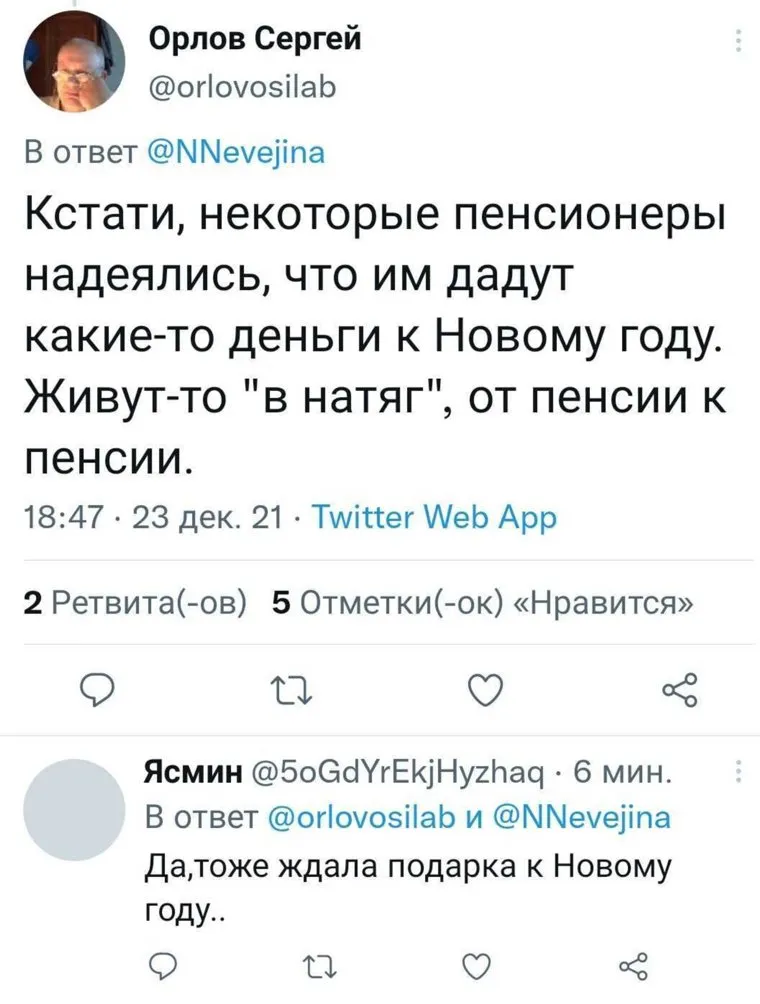
Task: View the 5 Отметки «Нравится» list
Action: pos(484,603)
